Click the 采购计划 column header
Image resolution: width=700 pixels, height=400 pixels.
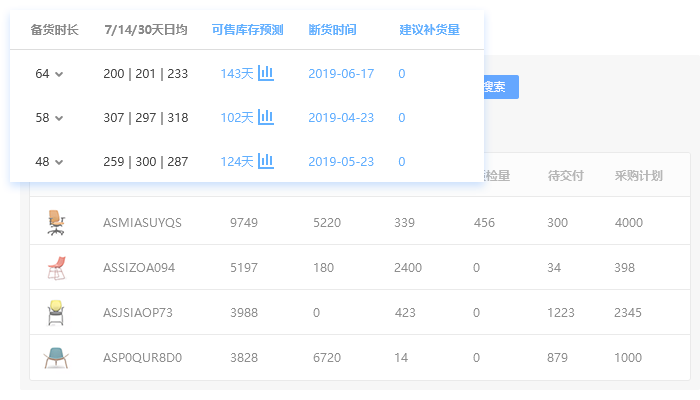click(638, 176)
